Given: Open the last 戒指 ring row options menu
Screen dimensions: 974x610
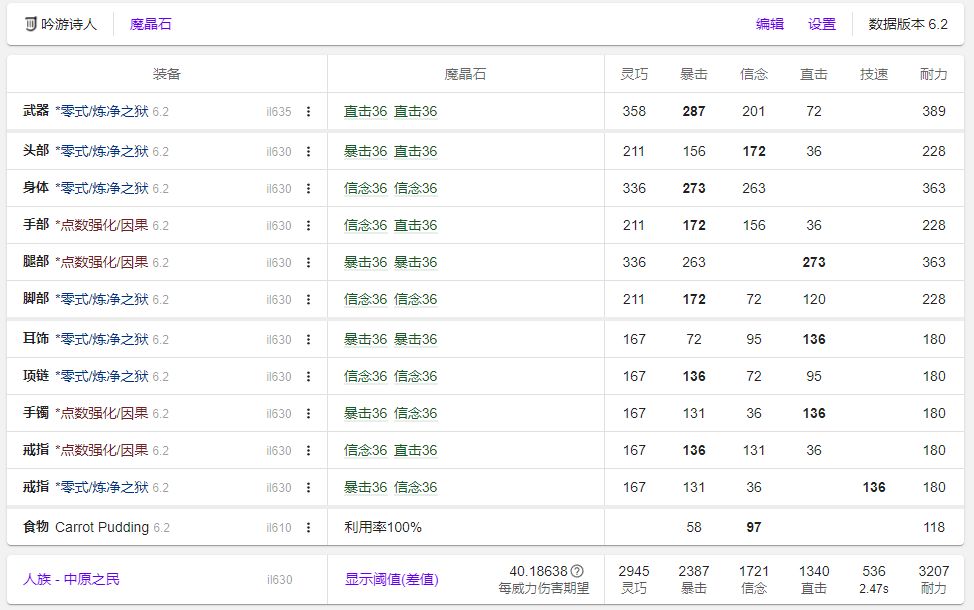Looking at the screenshot, I should [308, 488].
